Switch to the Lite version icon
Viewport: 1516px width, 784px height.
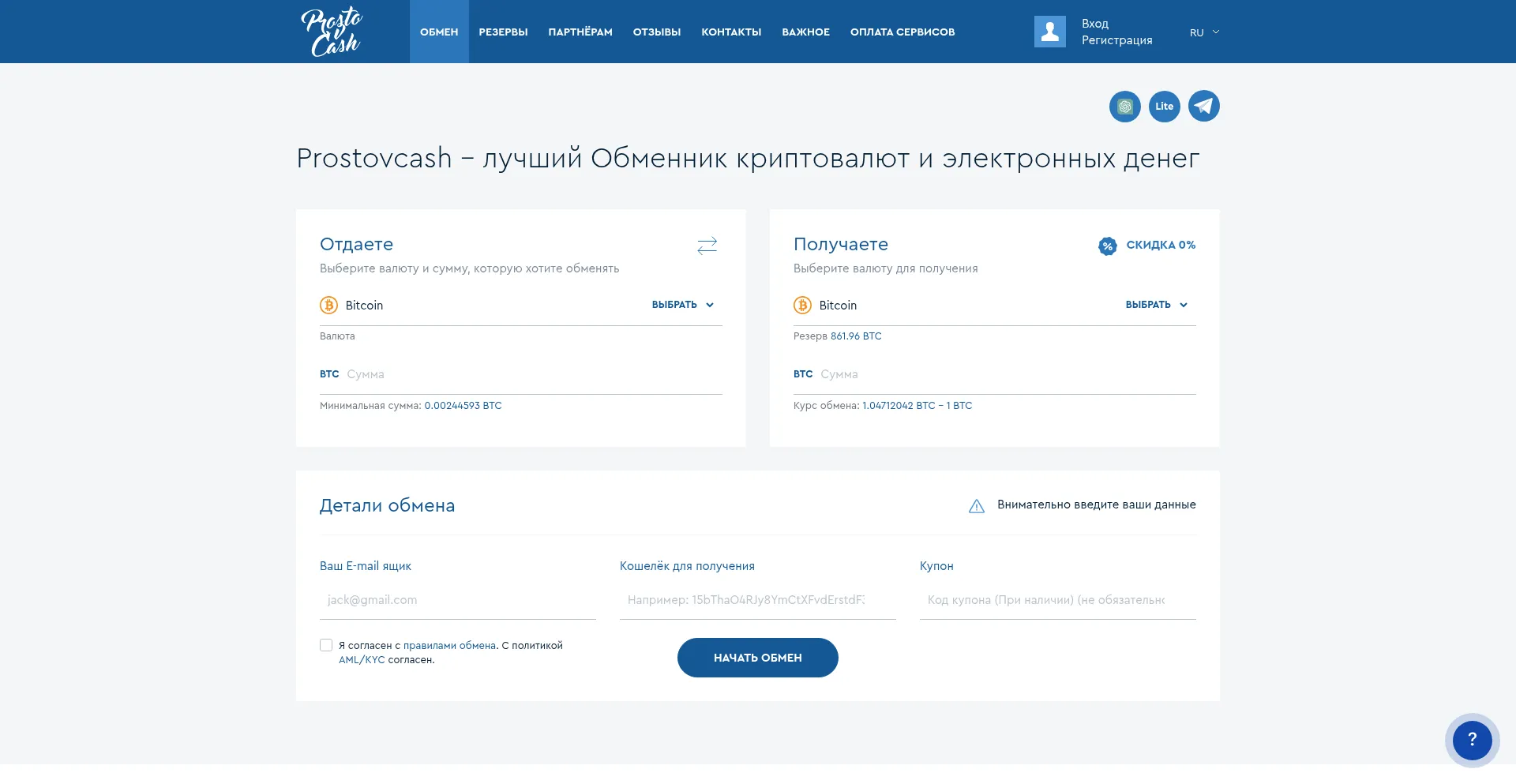(x=1165, y=106)
